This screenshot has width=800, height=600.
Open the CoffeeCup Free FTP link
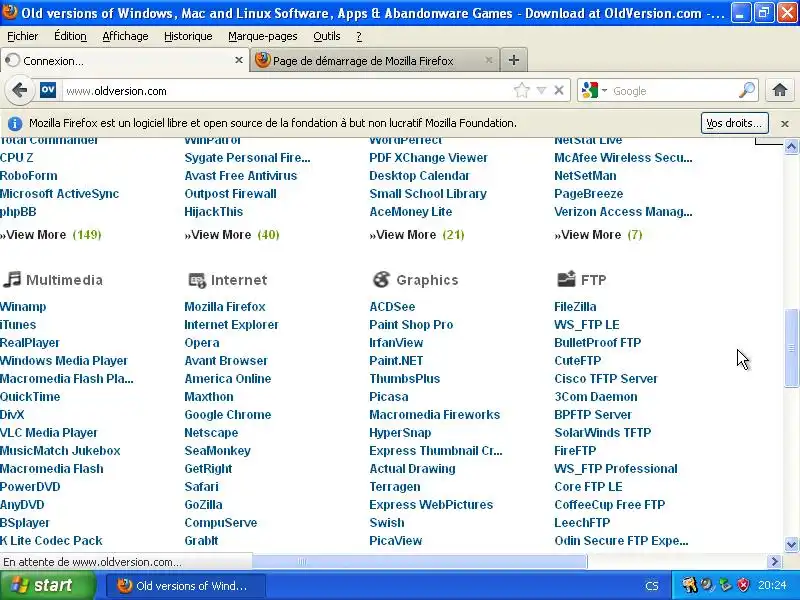click(x=609, y=505)
